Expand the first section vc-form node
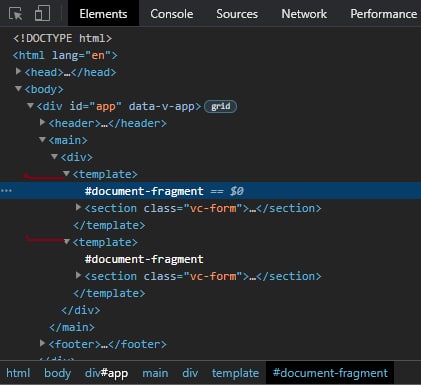 pyautogui.click(x=78, y=207)
